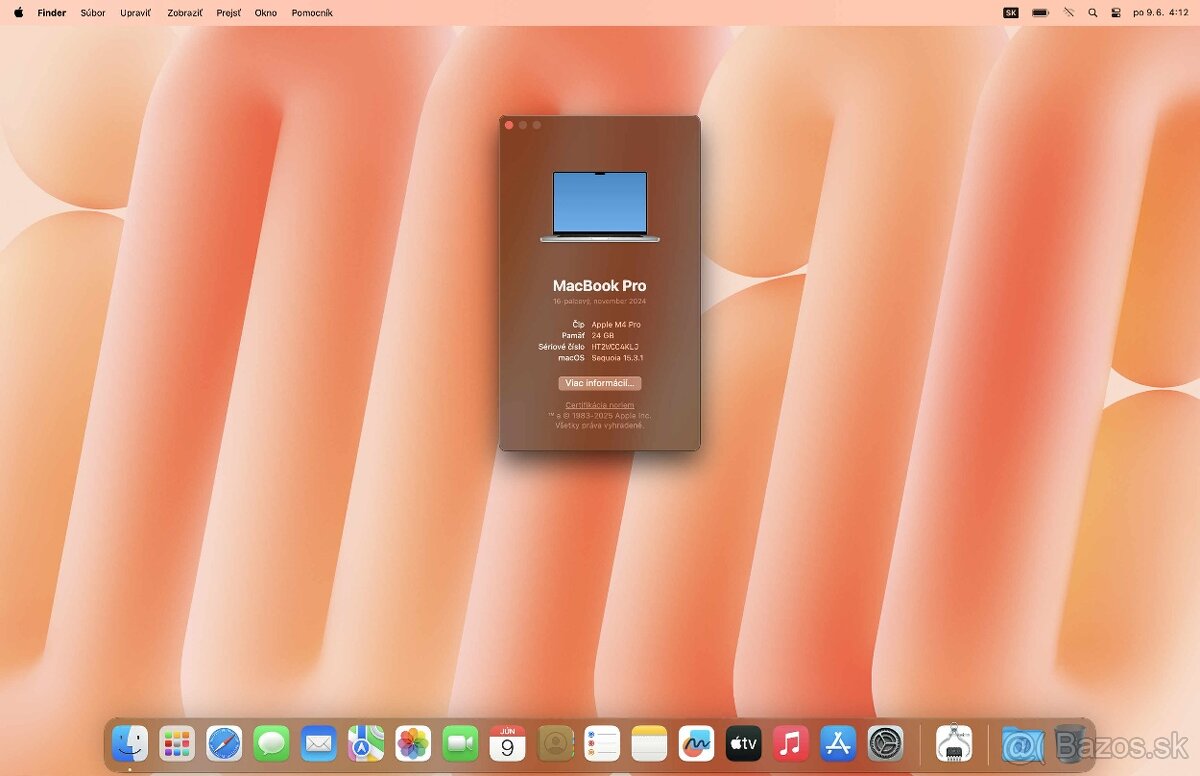Open the Reminders app
The height and width of the screenshot is (776, 1200).
[601, 743]
